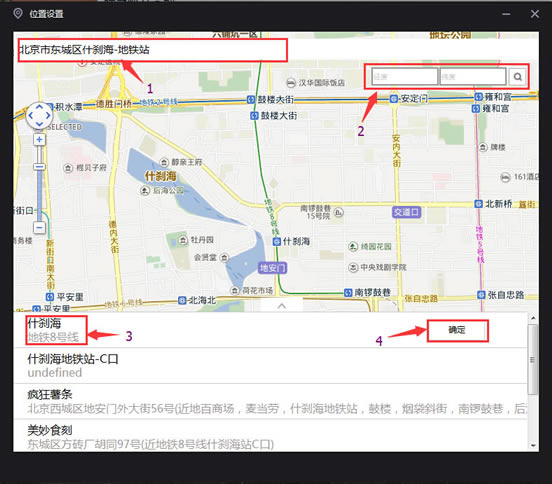Click the address field showing 北京市东城区什刹海-地铁站
The width and height of the screenshot is (552, 484).
click(153, 50)
